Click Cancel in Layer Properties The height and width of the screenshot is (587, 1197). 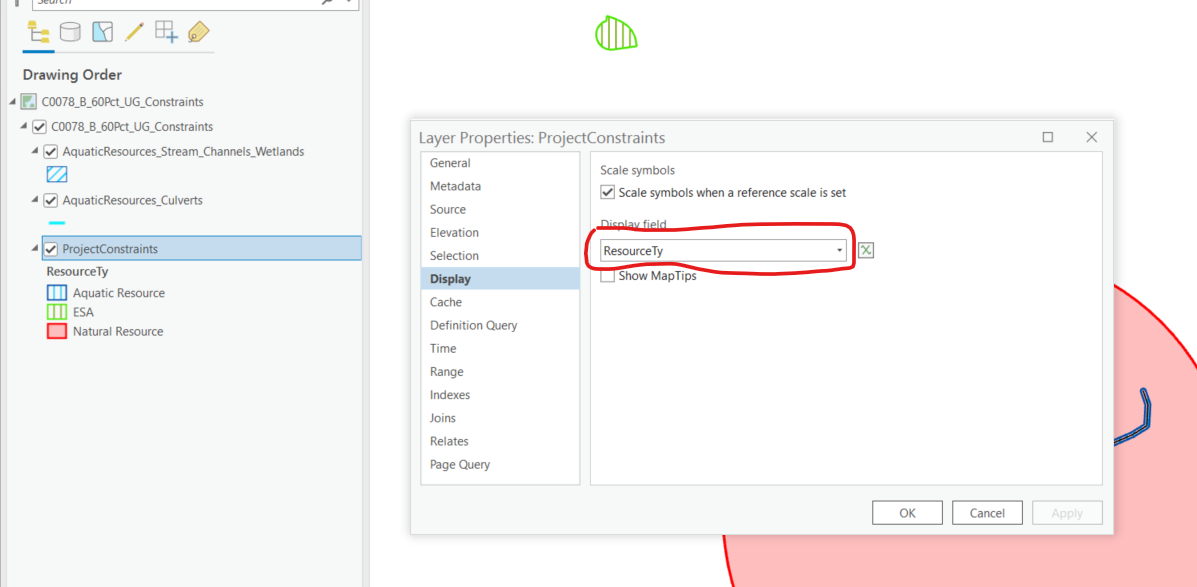pos(987,513)
